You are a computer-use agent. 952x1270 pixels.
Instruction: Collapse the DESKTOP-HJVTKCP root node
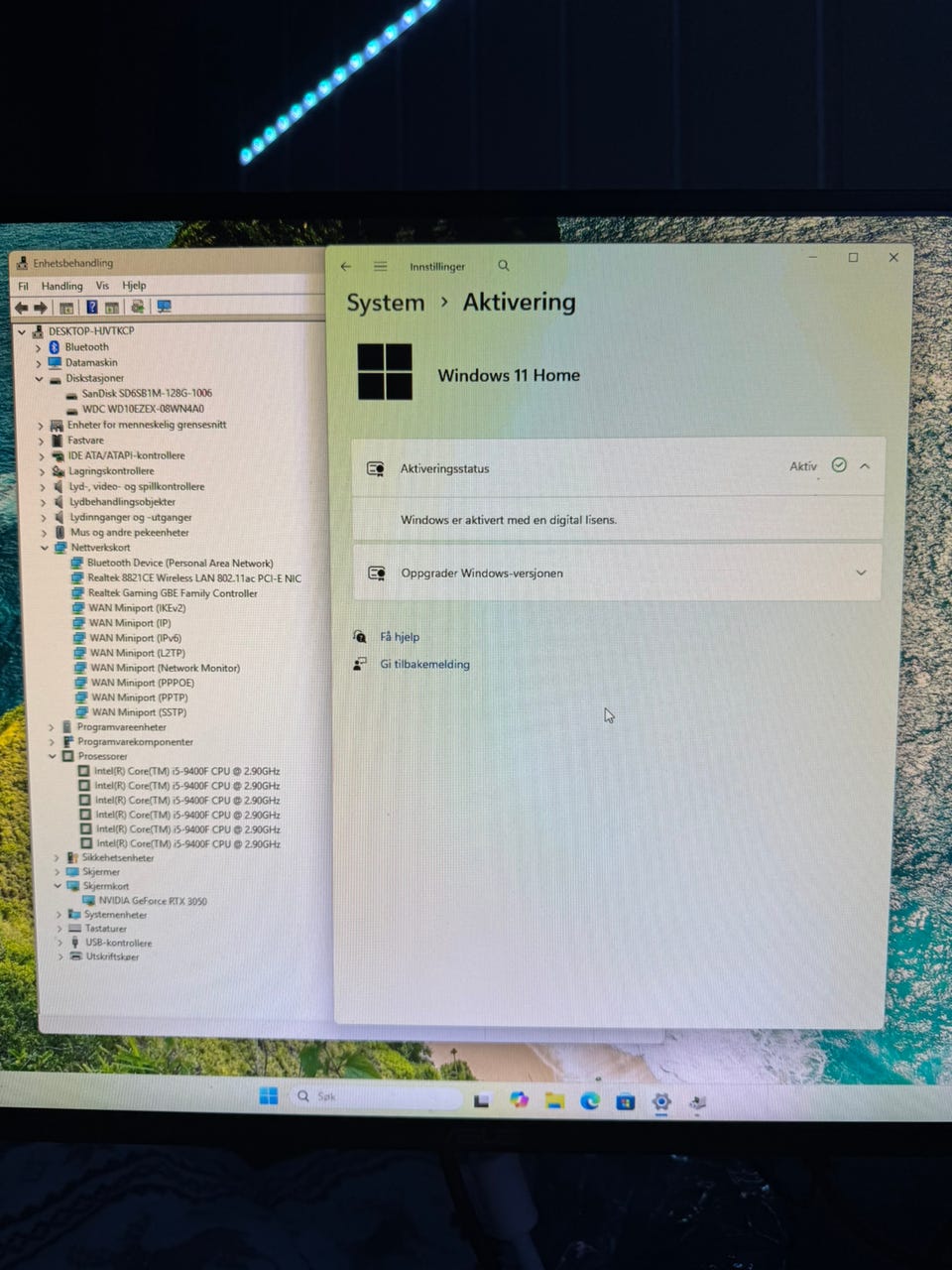[x=22, y=331]
